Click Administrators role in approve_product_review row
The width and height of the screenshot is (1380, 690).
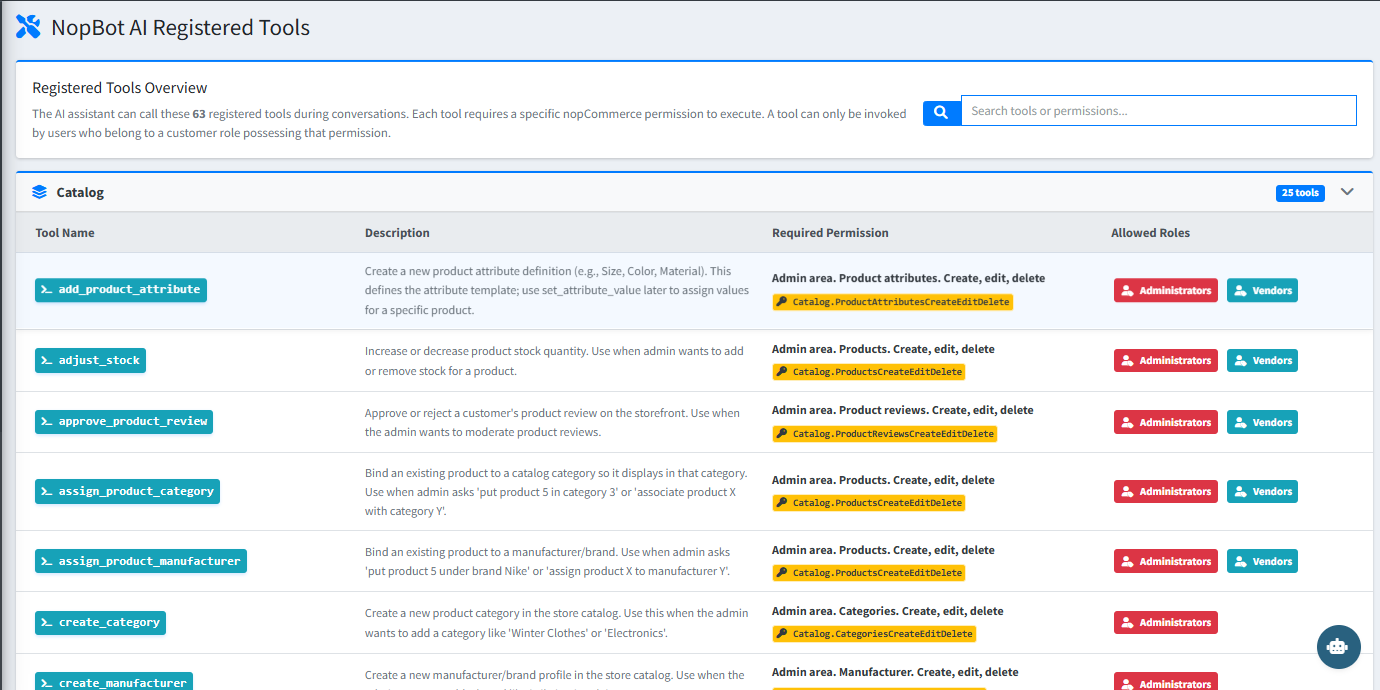[1166, 422]
